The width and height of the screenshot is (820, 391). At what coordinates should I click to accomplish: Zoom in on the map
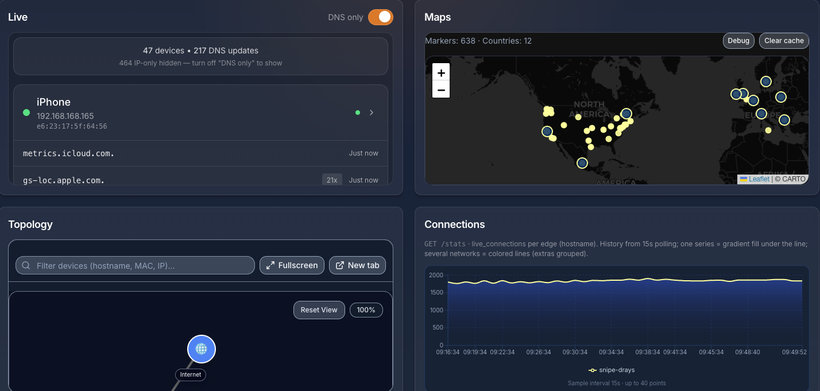(x=441, y=73)
